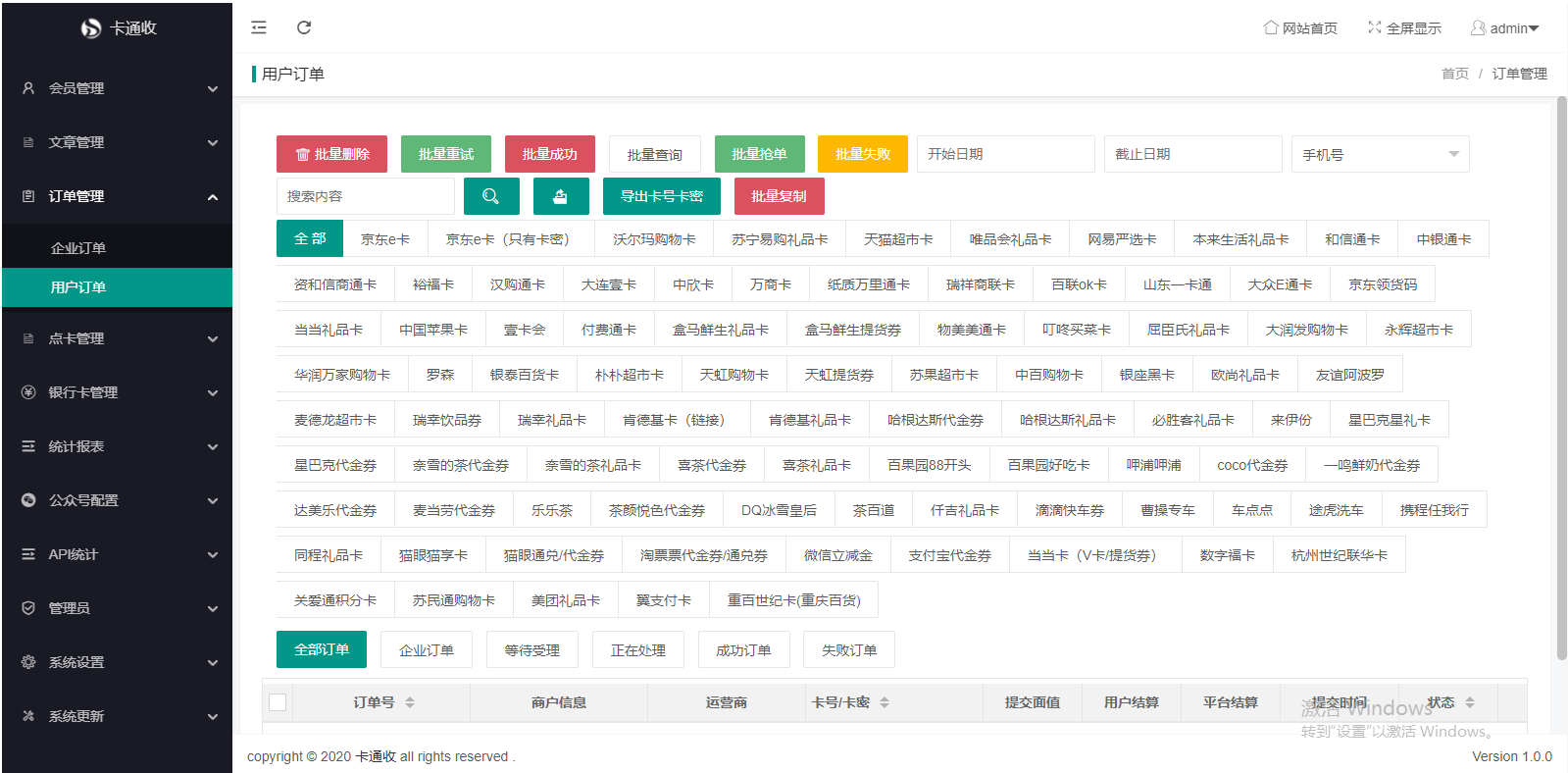Viewport: 1568px width, 773px height.
Task: Click the 开始日期 date field
Action: coord(1004,154)
